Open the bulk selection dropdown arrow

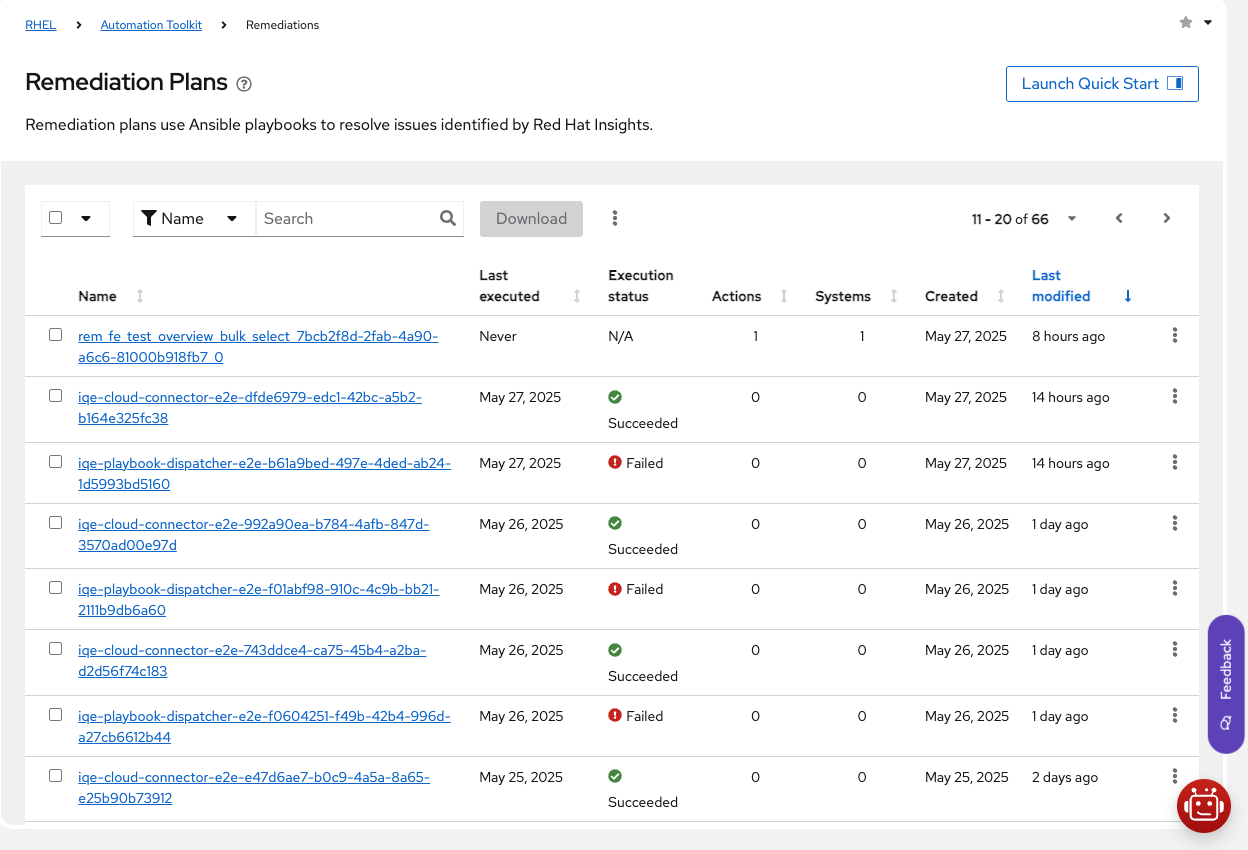88,218
